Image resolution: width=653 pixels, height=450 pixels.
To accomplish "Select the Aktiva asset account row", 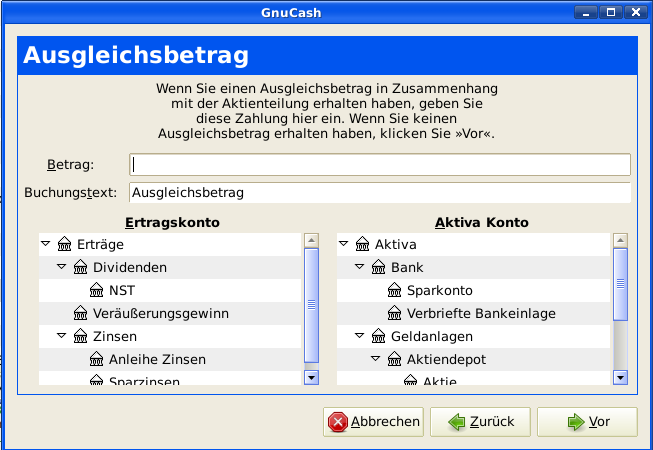I will [x=395, y=244].
